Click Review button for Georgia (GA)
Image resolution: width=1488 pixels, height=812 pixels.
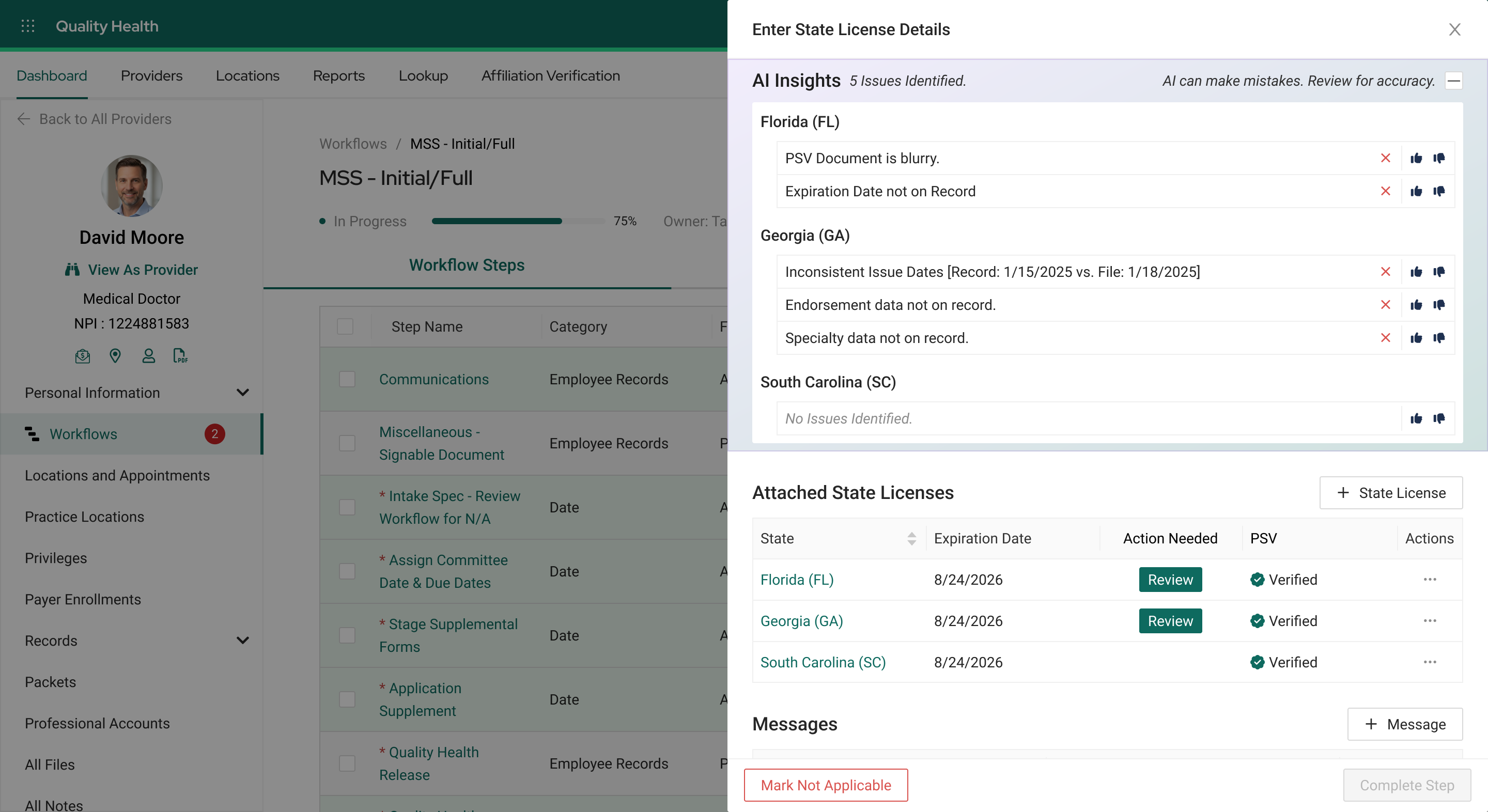[1170, 621]
